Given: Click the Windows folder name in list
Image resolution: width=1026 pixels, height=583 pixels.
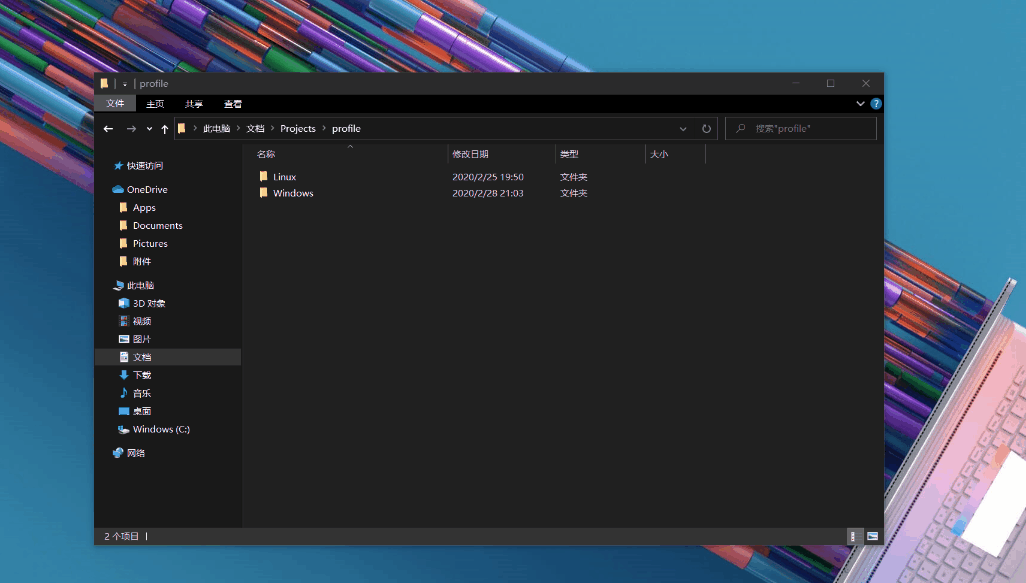Looking at the screenshot, I should click(293, 194).
